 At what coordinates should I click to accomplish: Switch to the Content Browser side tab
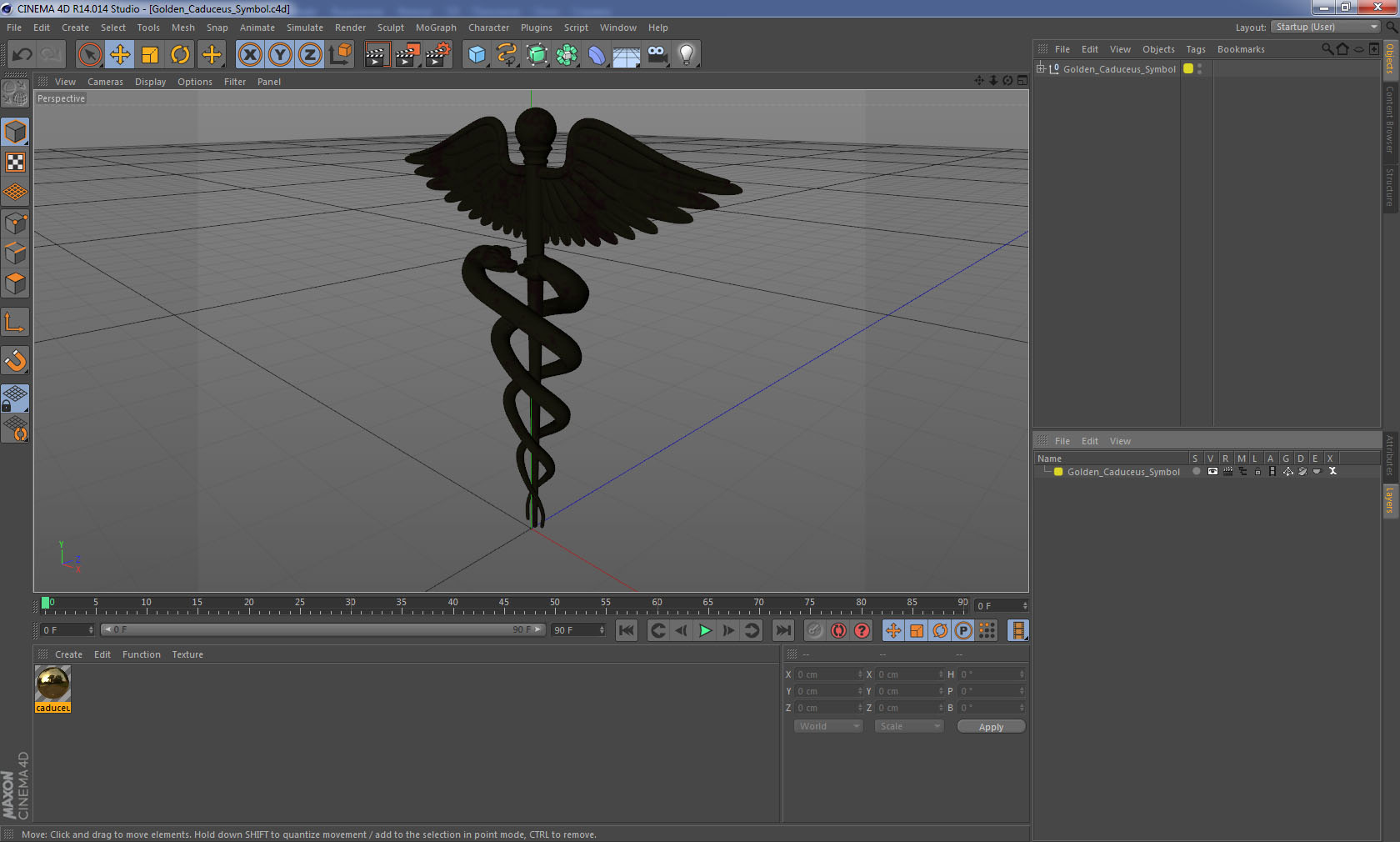click(x=1390, y=119)
